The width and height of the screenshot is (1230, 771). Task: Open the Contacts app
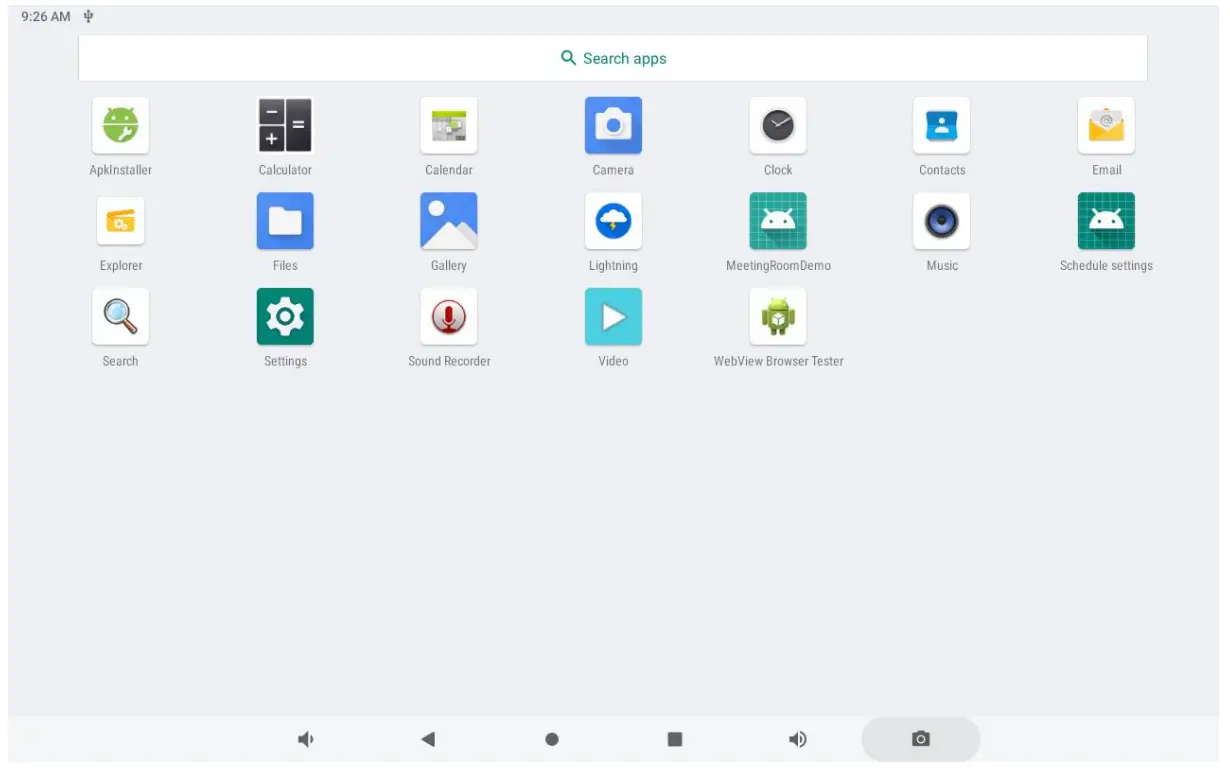pos(942,126)
